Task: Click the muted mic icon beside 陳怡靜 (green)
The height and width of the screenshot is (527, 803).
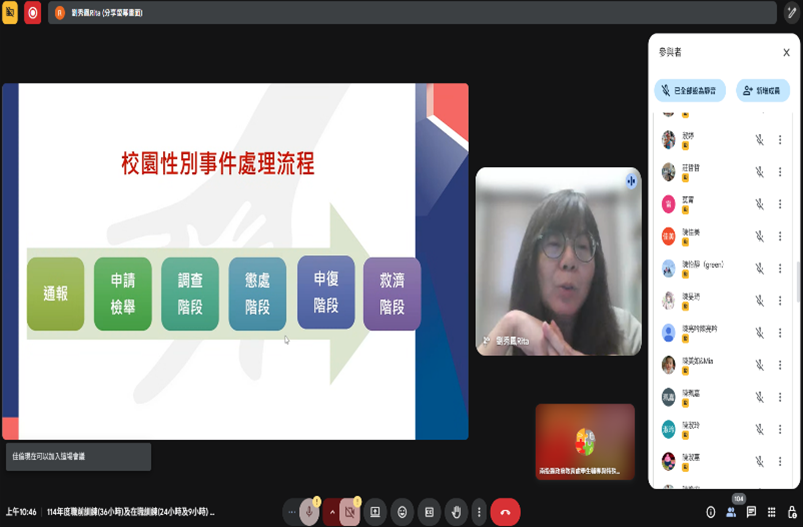Action: click(x=759, y=268)
